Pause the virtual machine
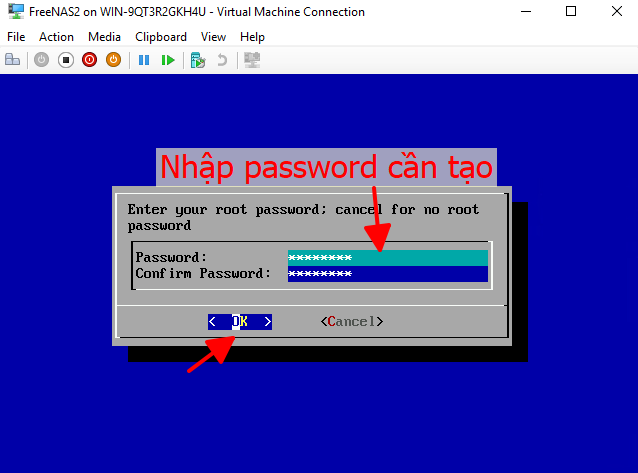Viewport: 638px width, 473px height. click(144, 60)
